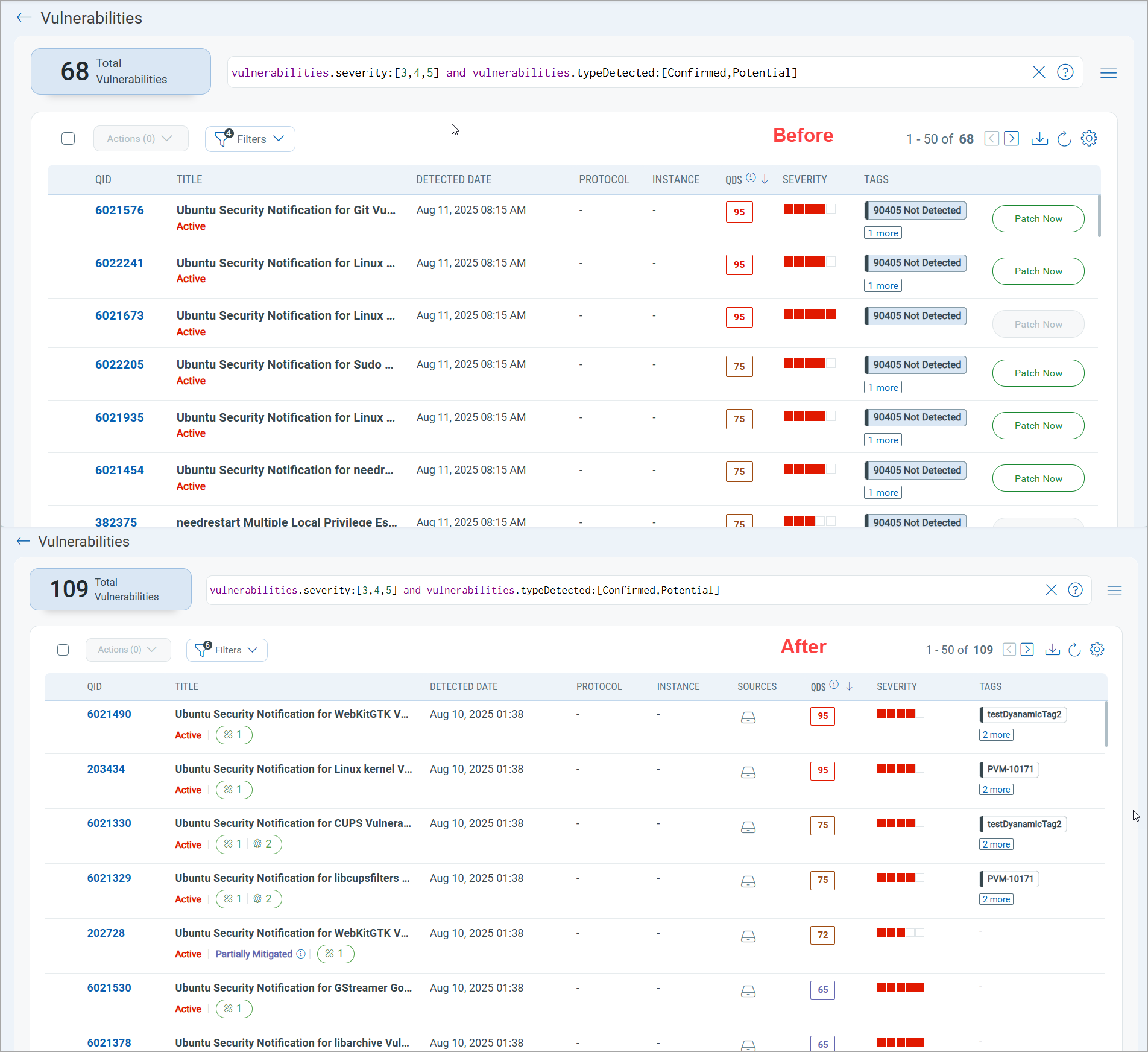
Task: Clear the search query in After panel
Action: (x=1051, y=590)
